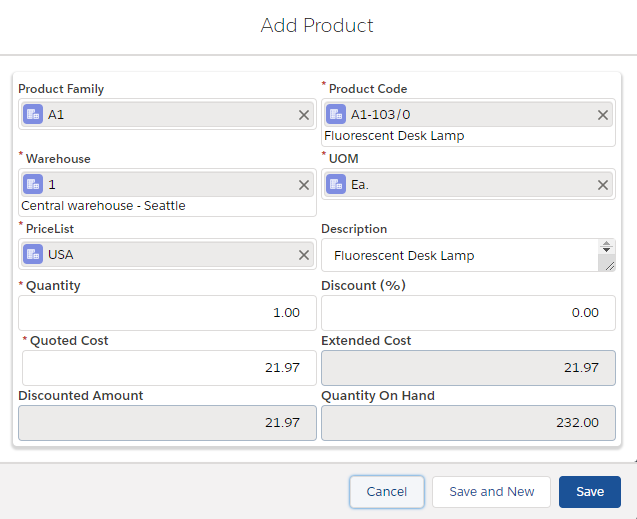This screenshot has width=637, height=519.
Task: Click the Quantity label
Action: click(x=53, y=286)
